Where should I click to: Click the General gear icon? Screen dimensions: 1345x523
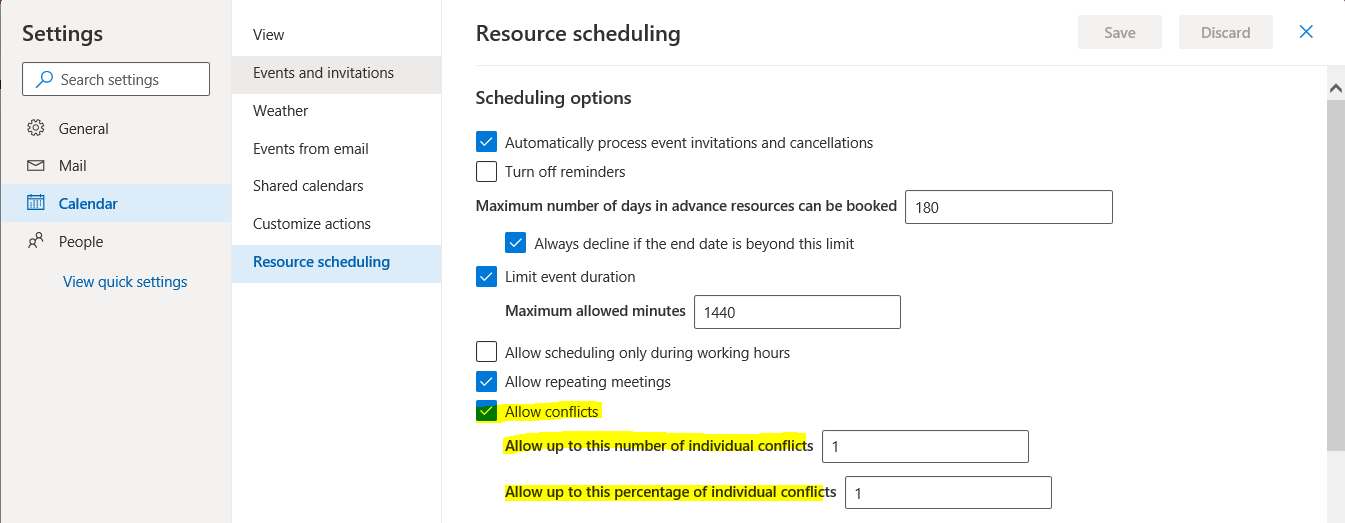pos(36,128)
